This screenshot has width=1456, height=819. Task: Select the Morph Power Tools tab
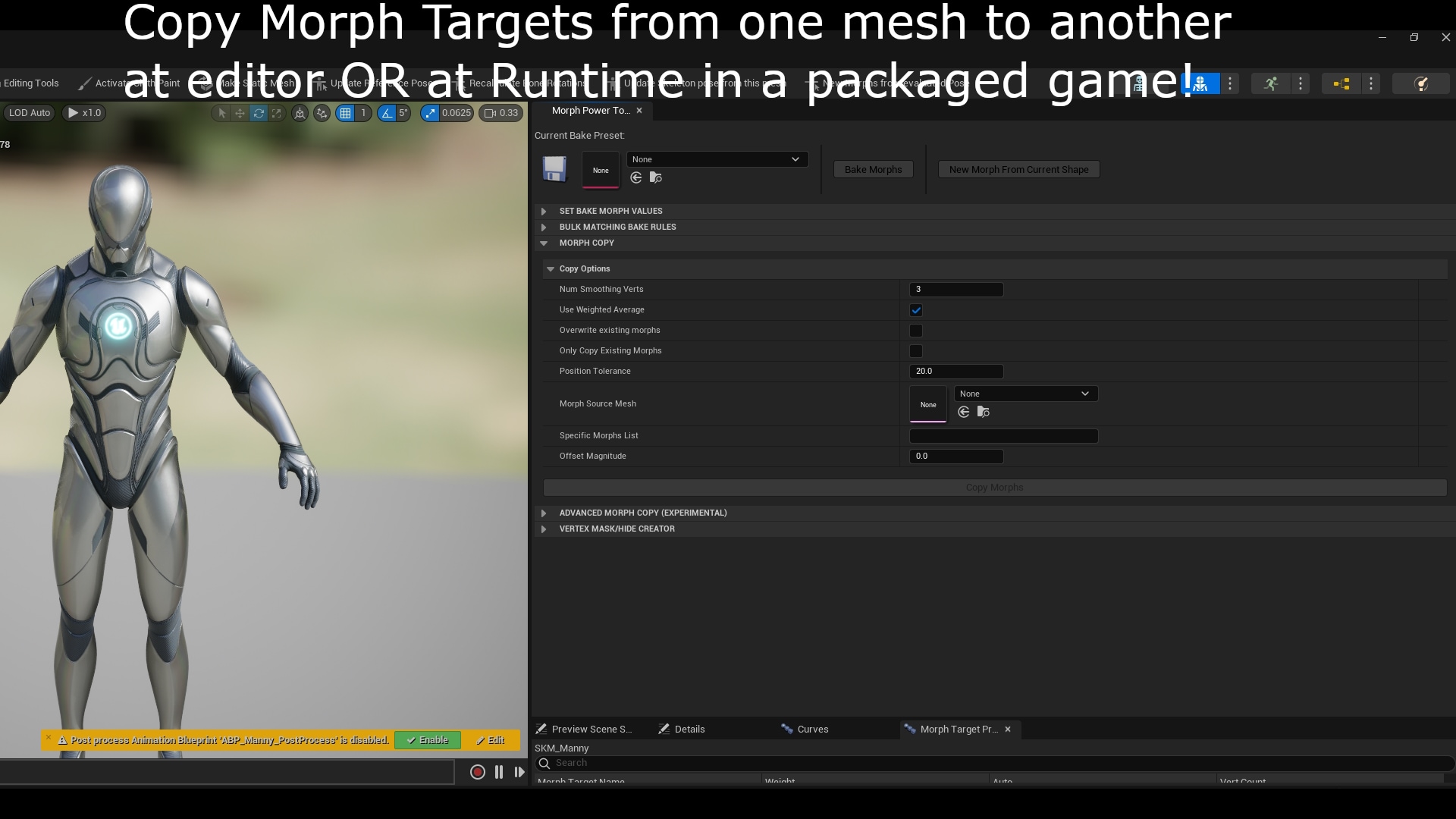click(591, 111)
